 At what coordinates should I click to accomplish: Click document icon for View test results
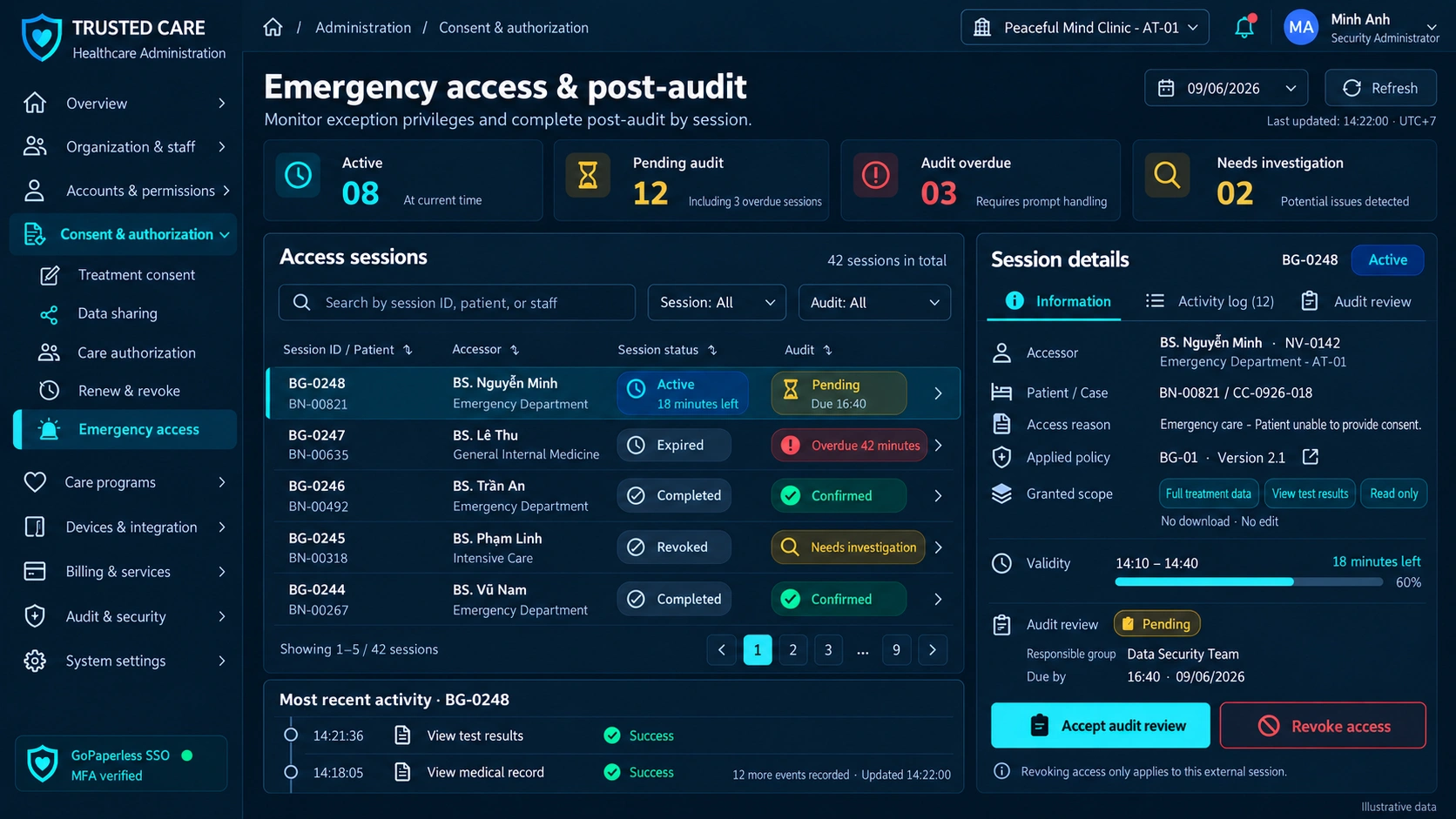pos(402,735)
